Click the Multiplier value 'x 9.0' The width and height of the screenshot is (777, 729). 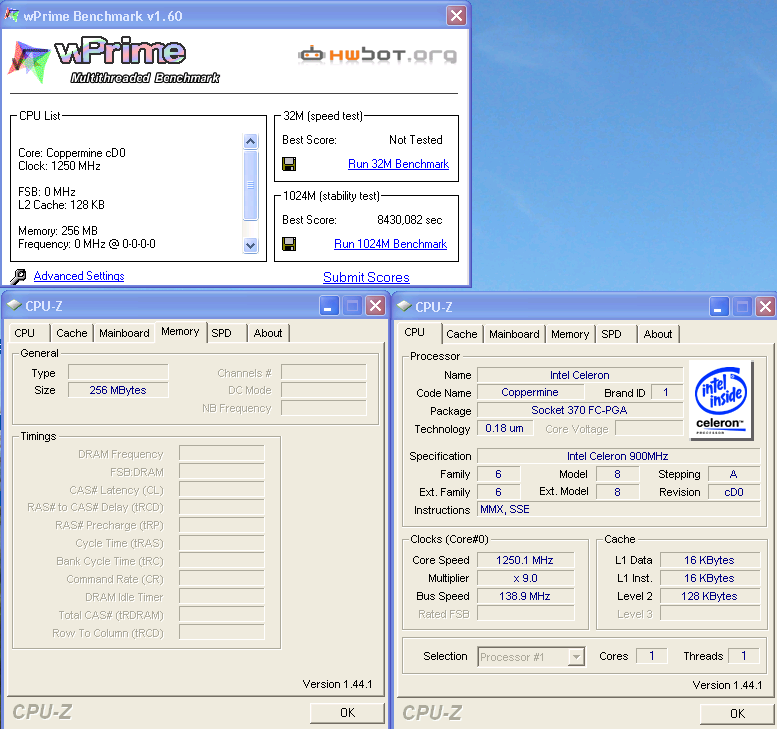tap(525, 578)
